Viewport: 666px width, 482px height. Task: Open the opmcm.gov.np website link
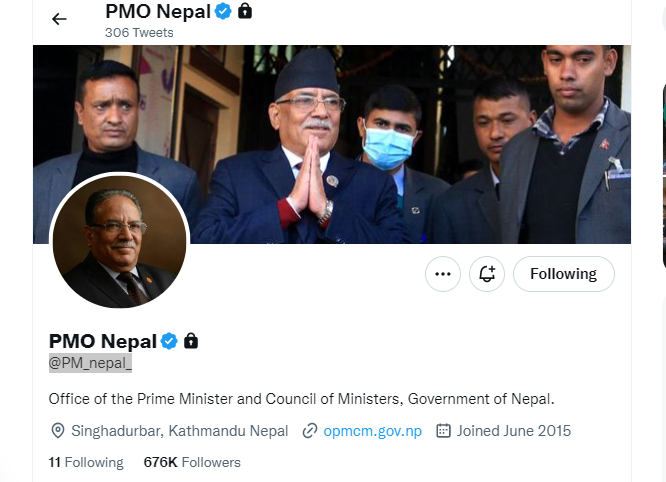coord(372,431)
